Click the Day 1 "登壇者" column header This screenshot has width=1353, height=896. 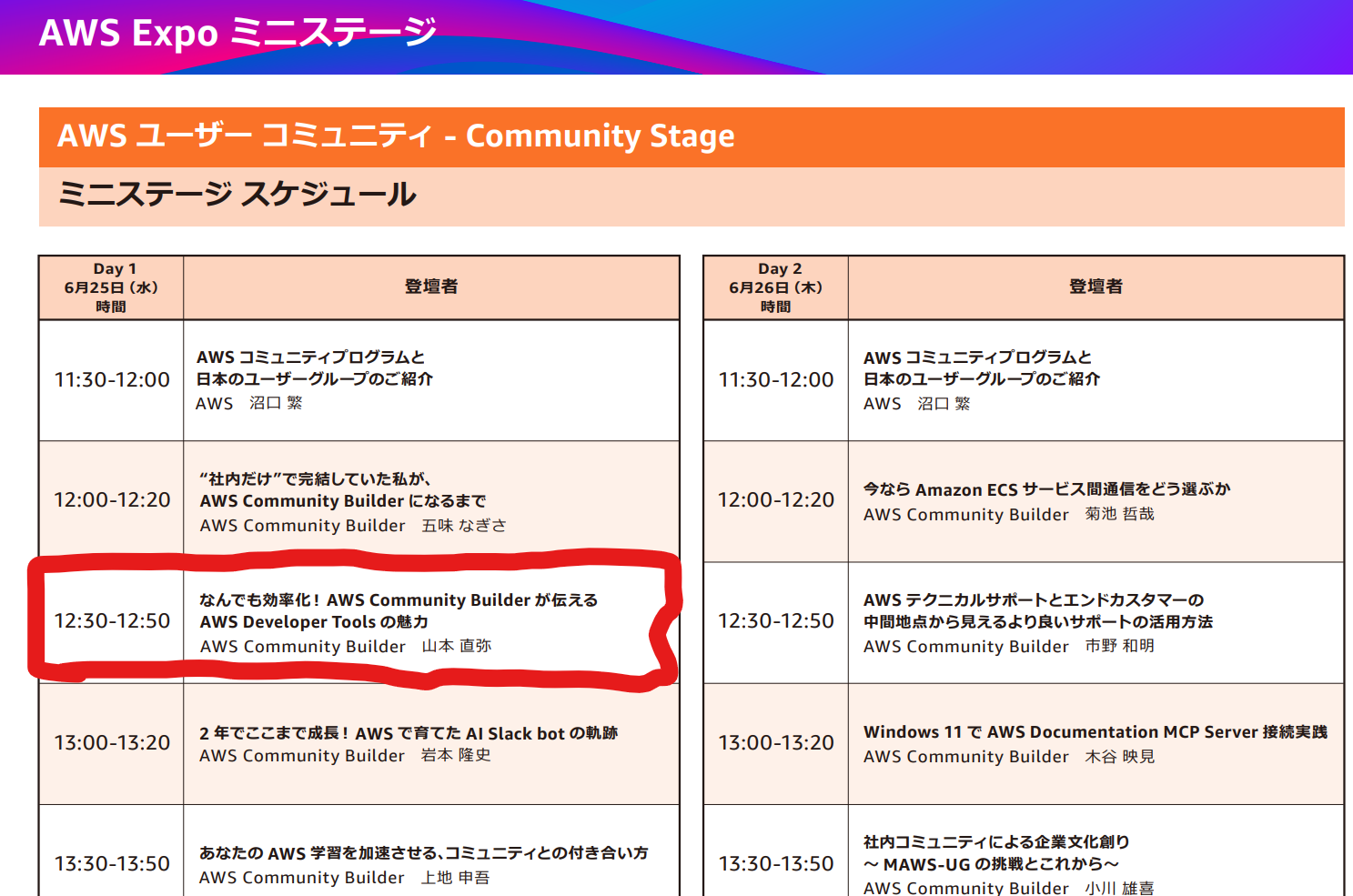point(431,287)
